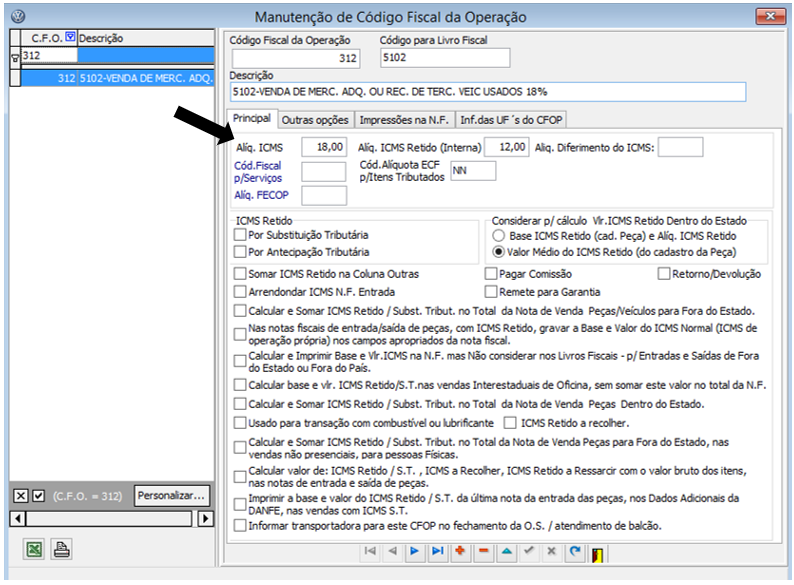Image resolution: width=794 pixels, height=585 pixels.
Task: Enable Informar transportadora para este CFOP
Action: point(240,526)
